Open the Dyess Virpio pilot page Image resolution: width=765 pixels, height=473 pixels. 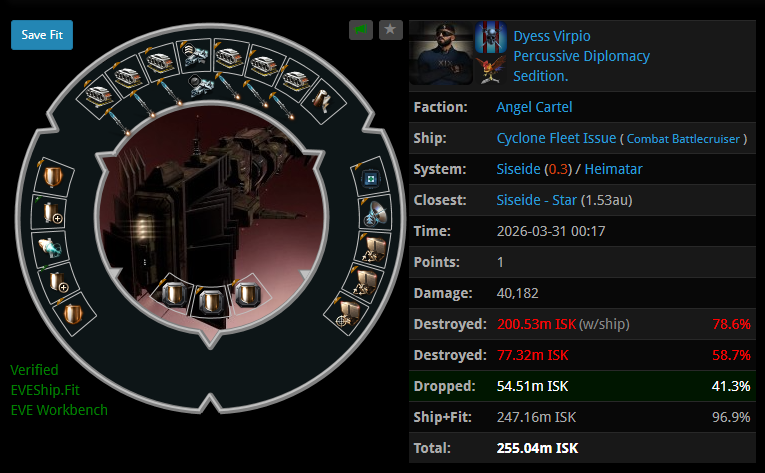[552, 36]
